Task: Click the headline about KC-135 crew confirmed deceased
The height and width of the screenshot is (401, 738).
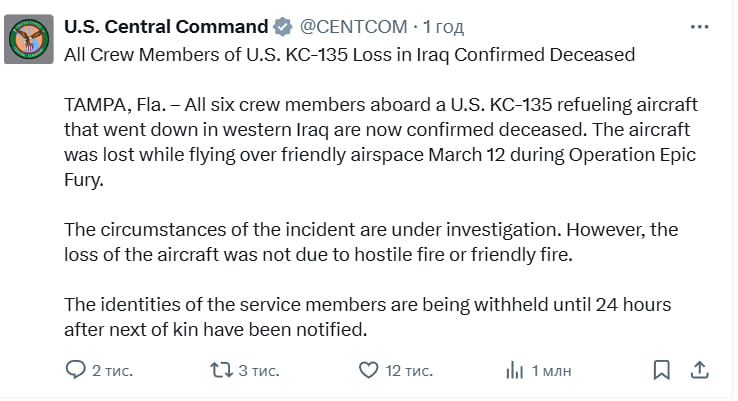Action: point(349,54)
